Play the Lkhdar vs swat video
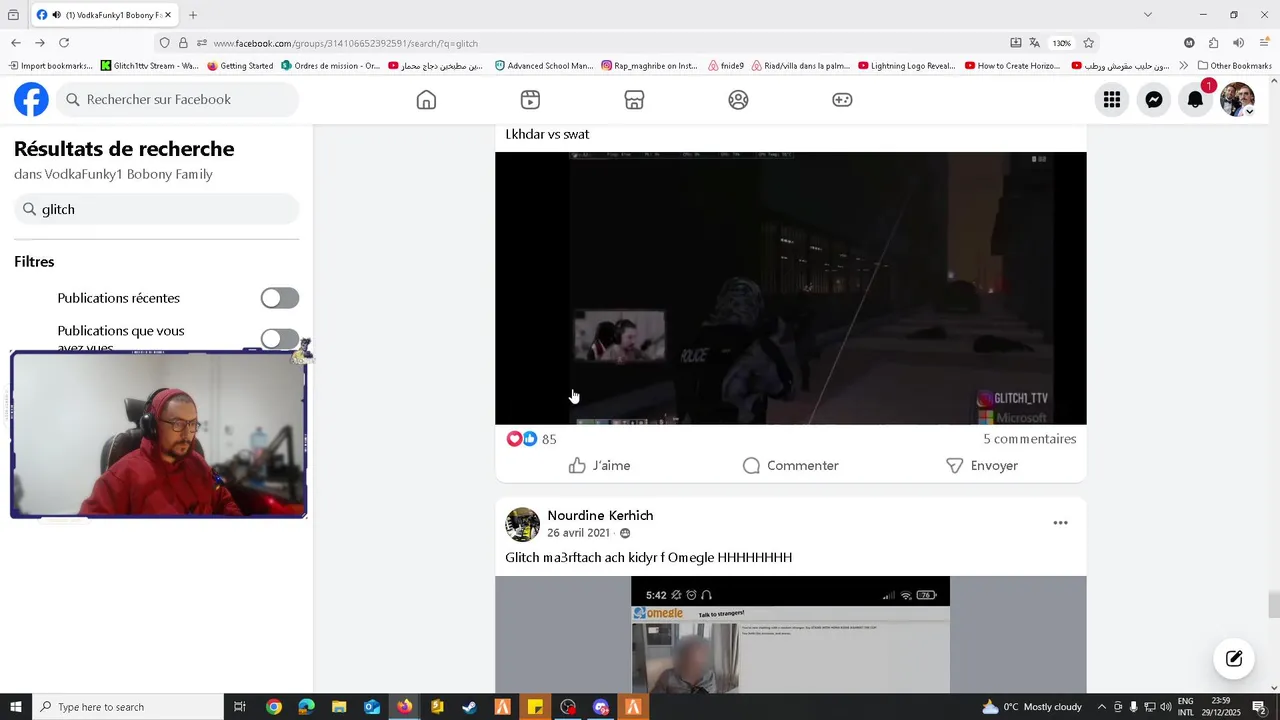The image size is (1280, 720). pyautogui.click(x=790, y=288)
